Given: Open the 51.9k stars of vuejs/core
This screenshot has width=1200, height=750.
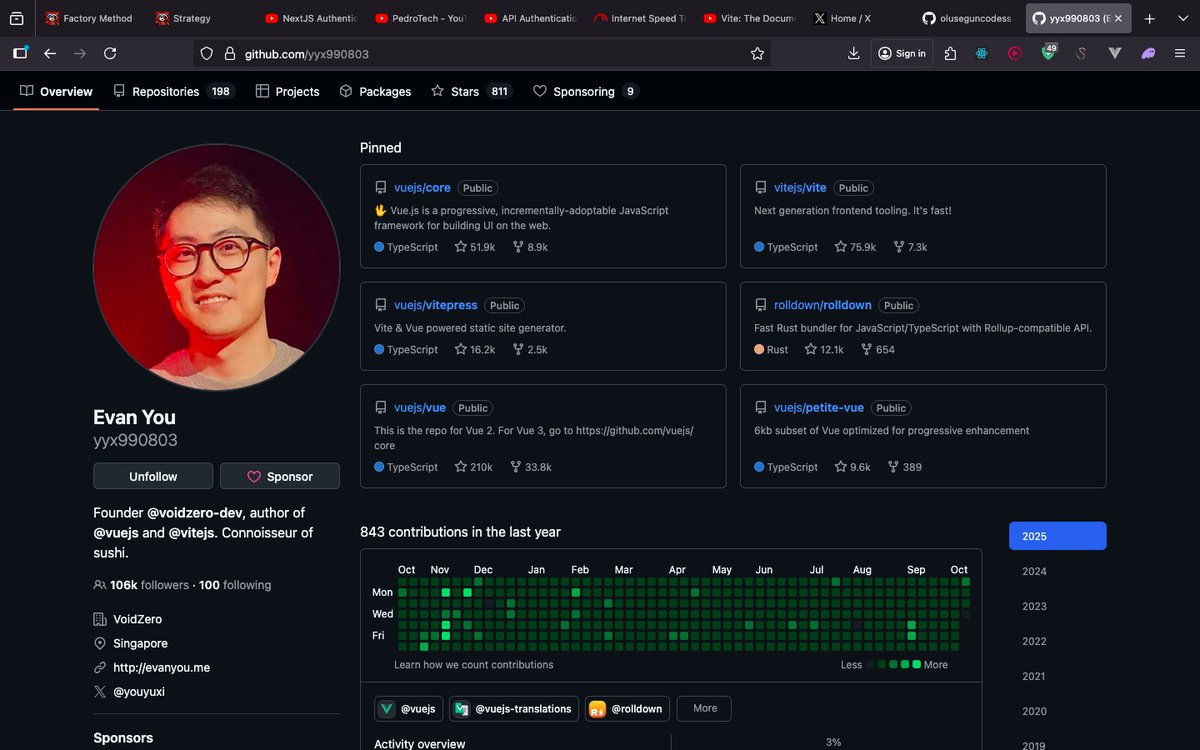Looking at the screenshot, I should pos(475,247).
